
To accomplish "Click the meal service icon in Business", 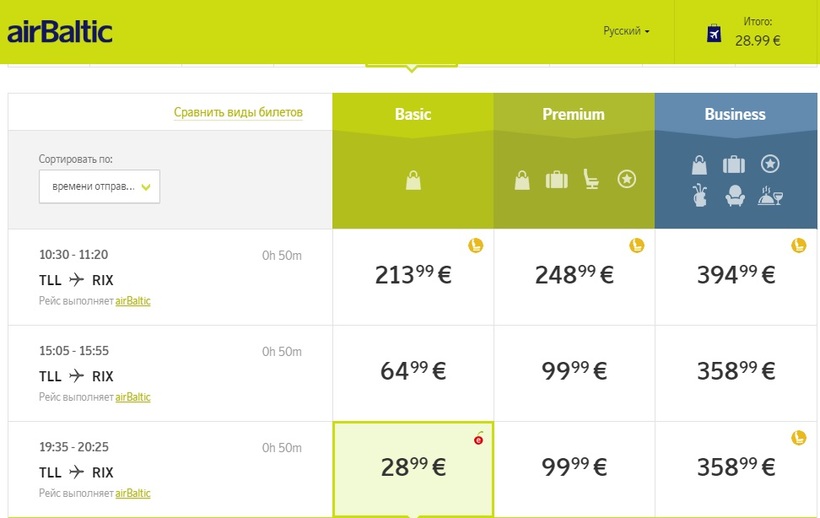I will (x=770, y=195).
